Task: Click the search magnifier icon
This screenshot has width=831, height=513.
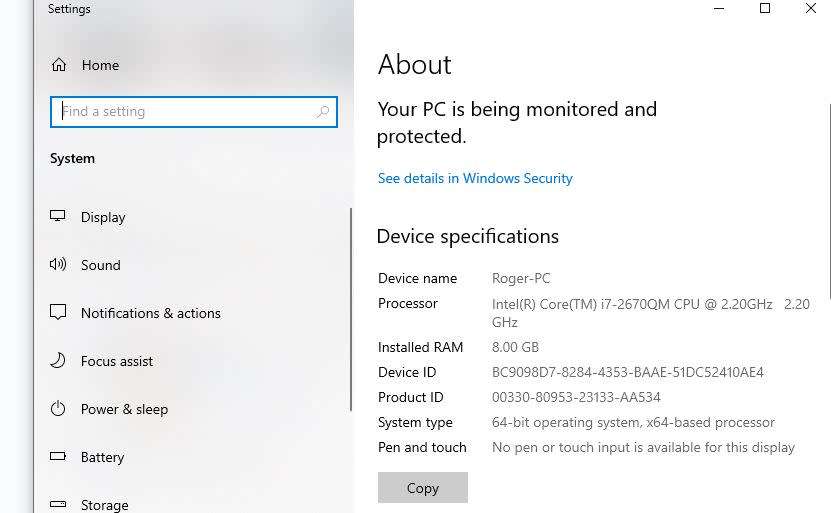Action: pyautogui.click(x=322, y=112)
